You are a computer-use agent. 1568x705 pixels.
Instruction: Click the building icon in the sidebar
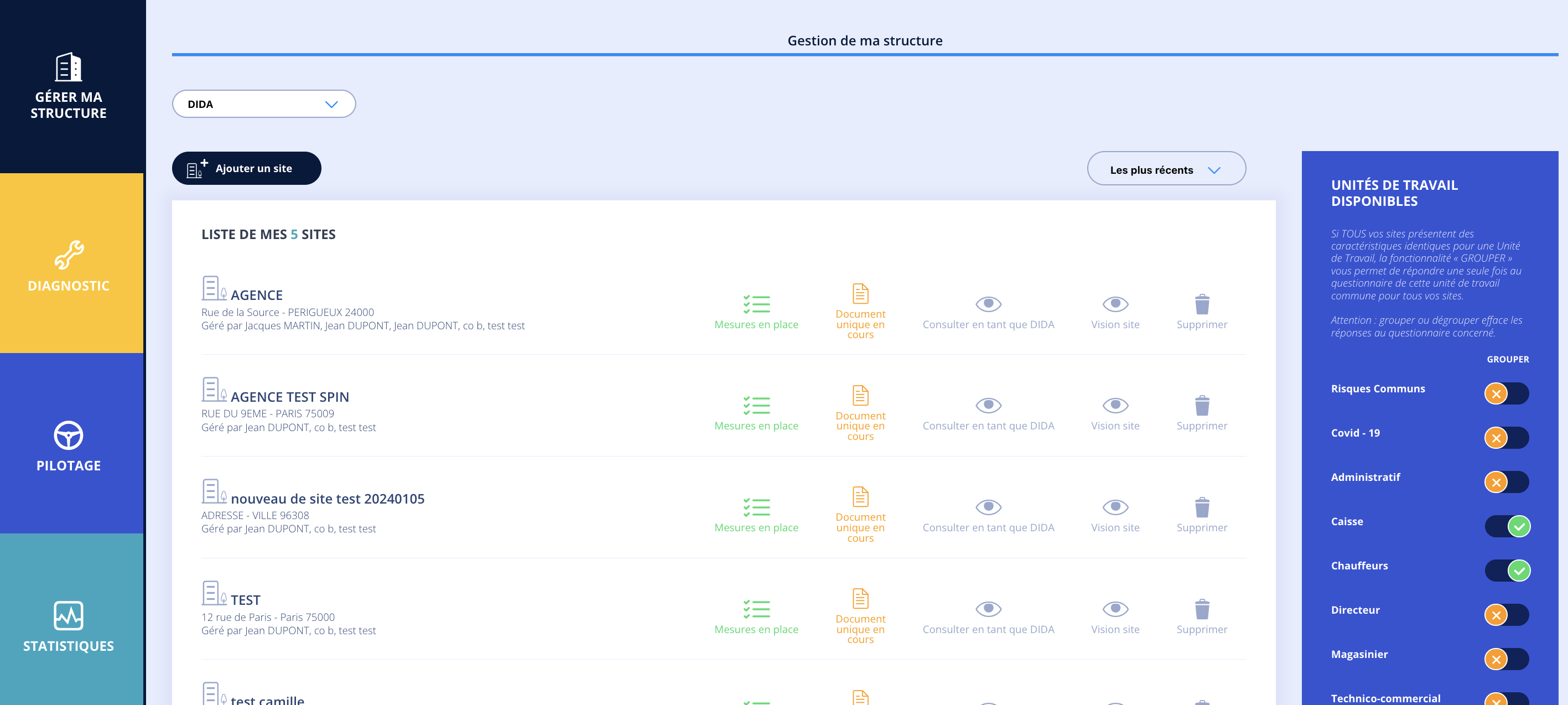click(69, 66)
